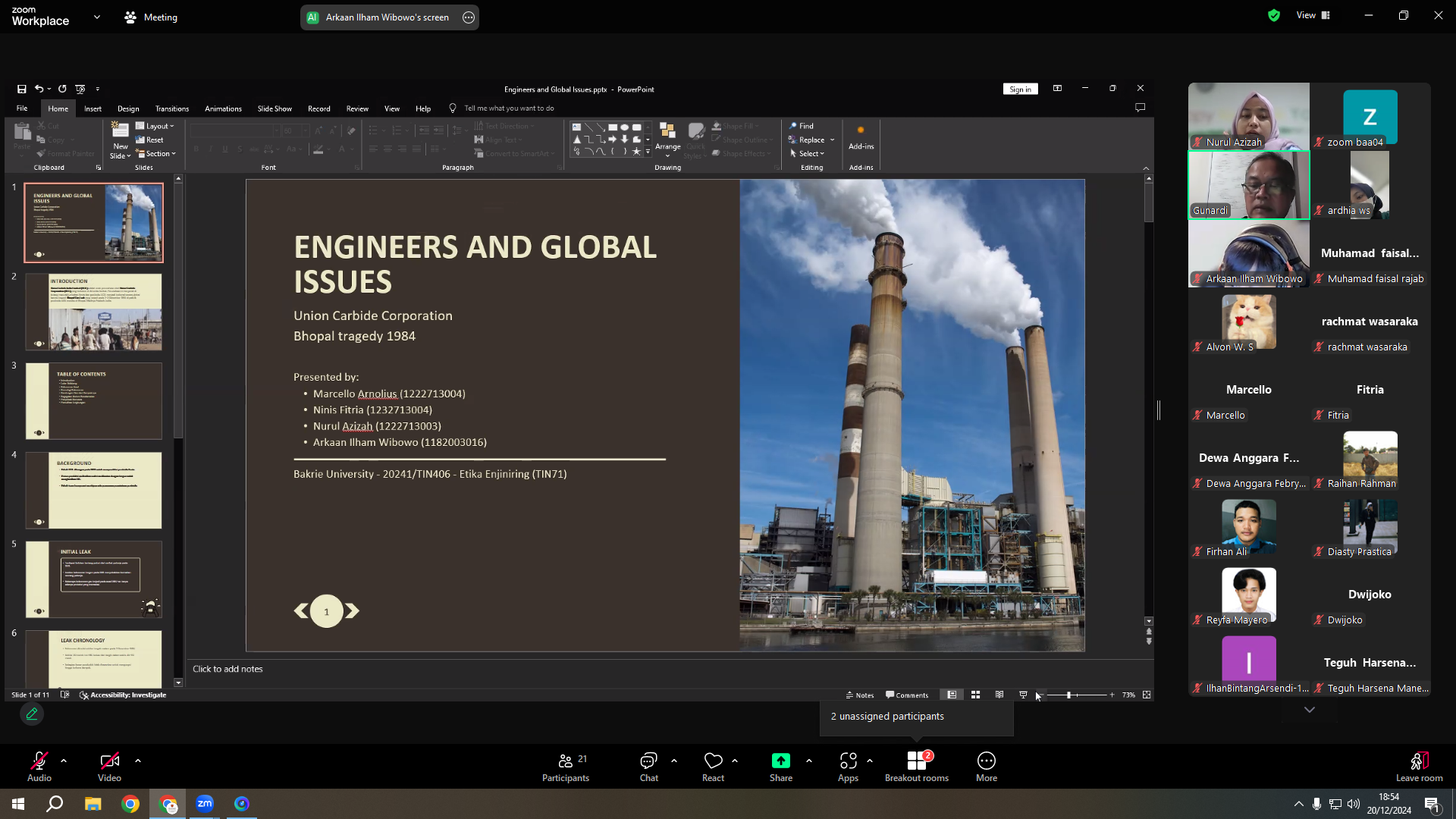The image size is (1456, 819).
Task: Reset the slide layout
Action: [149, 140]
